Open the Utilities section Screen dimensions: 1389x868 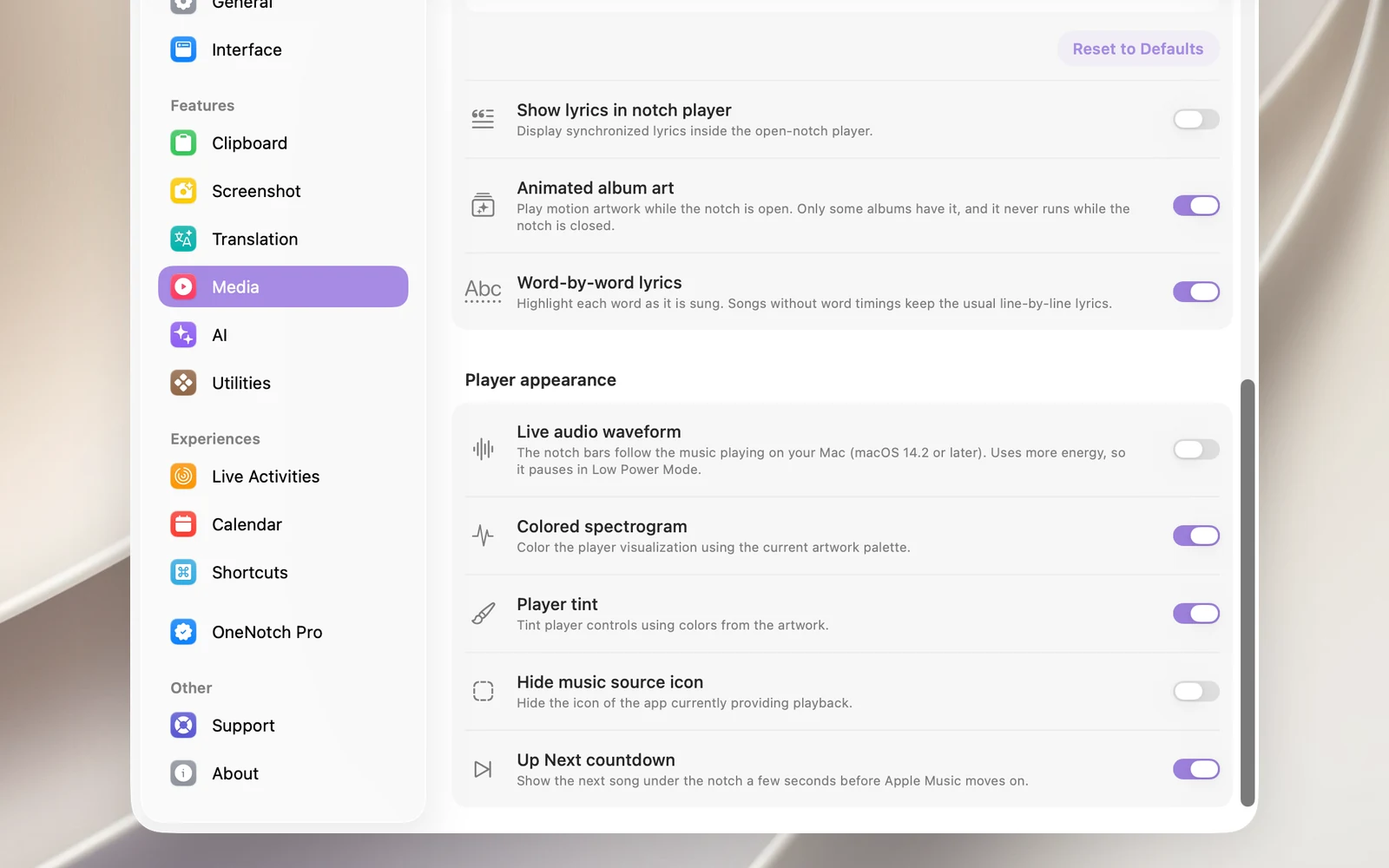click(x=283, y=383)
